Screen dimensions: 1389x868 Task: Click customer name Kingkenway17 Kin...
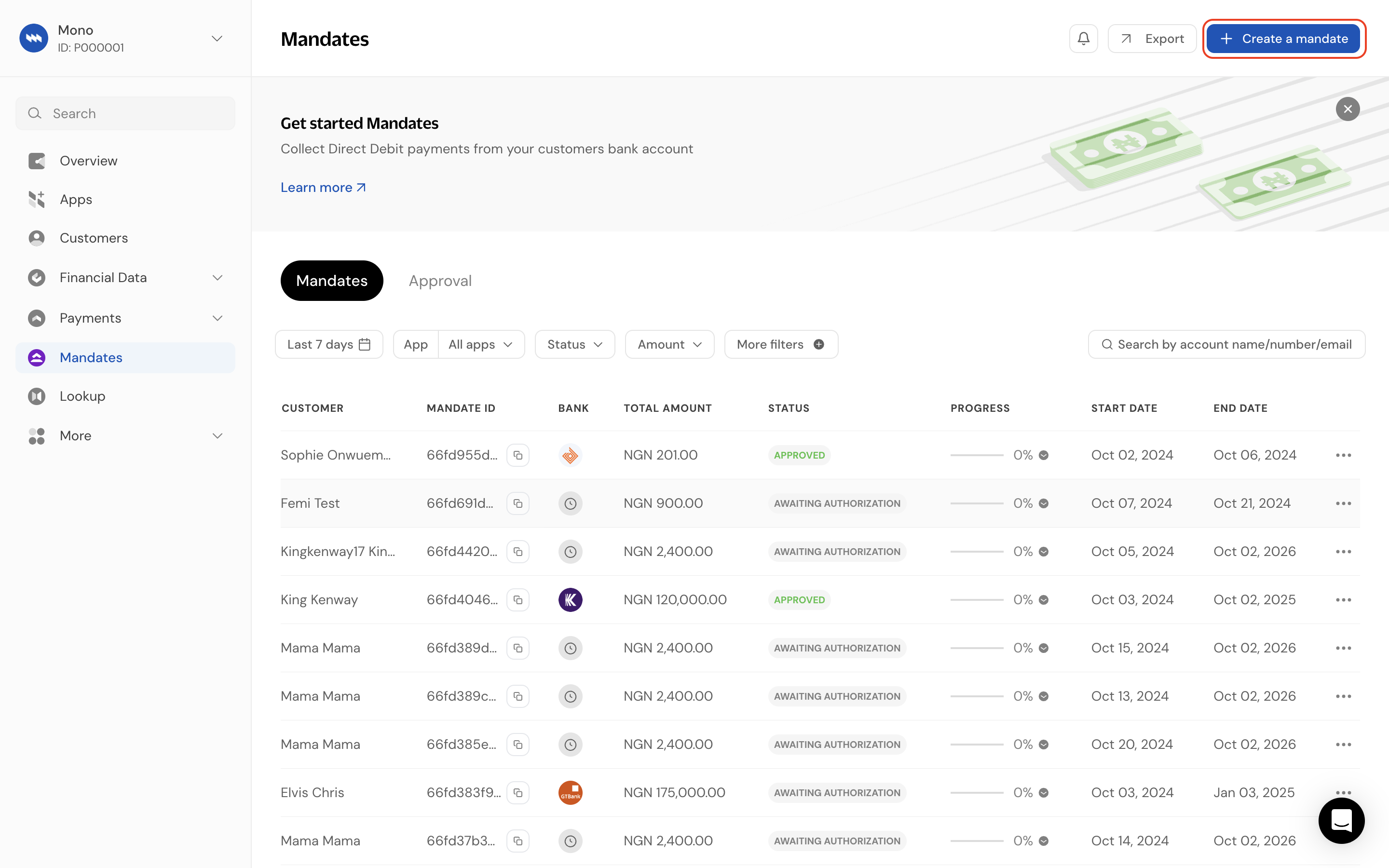(x=338, y=552)
